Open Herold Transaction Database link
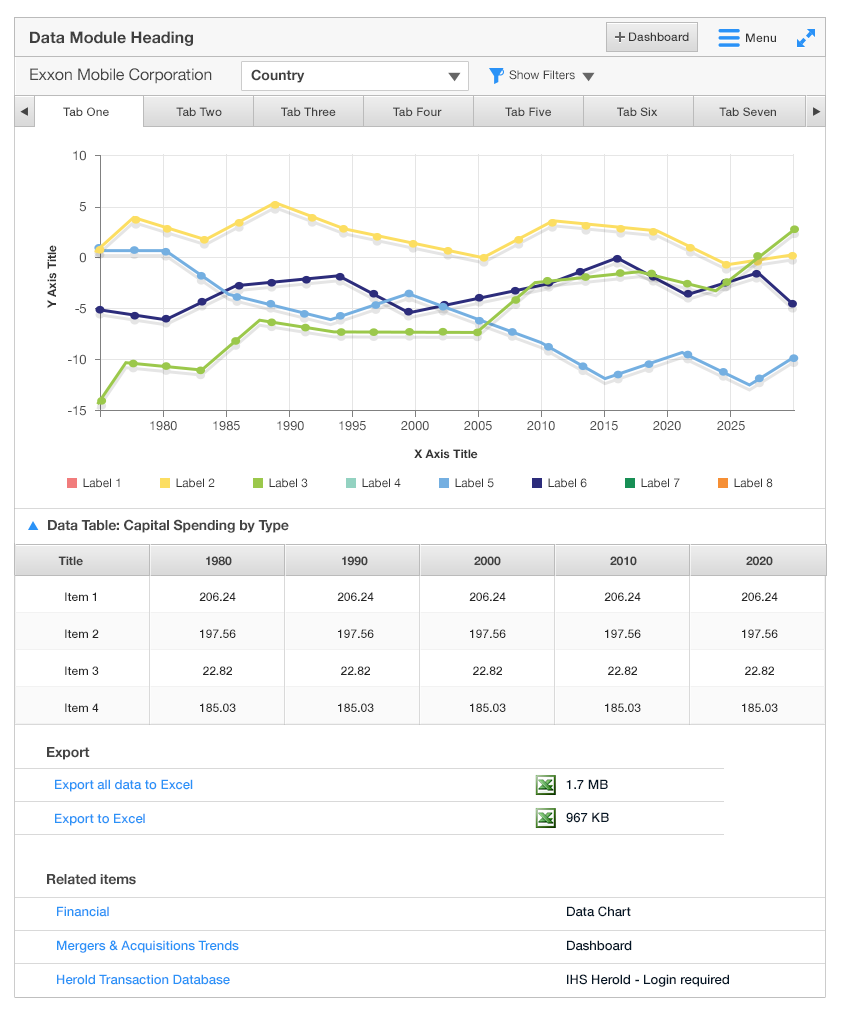This screenshot has width=842, height=1020. click(x=143, y=980)
